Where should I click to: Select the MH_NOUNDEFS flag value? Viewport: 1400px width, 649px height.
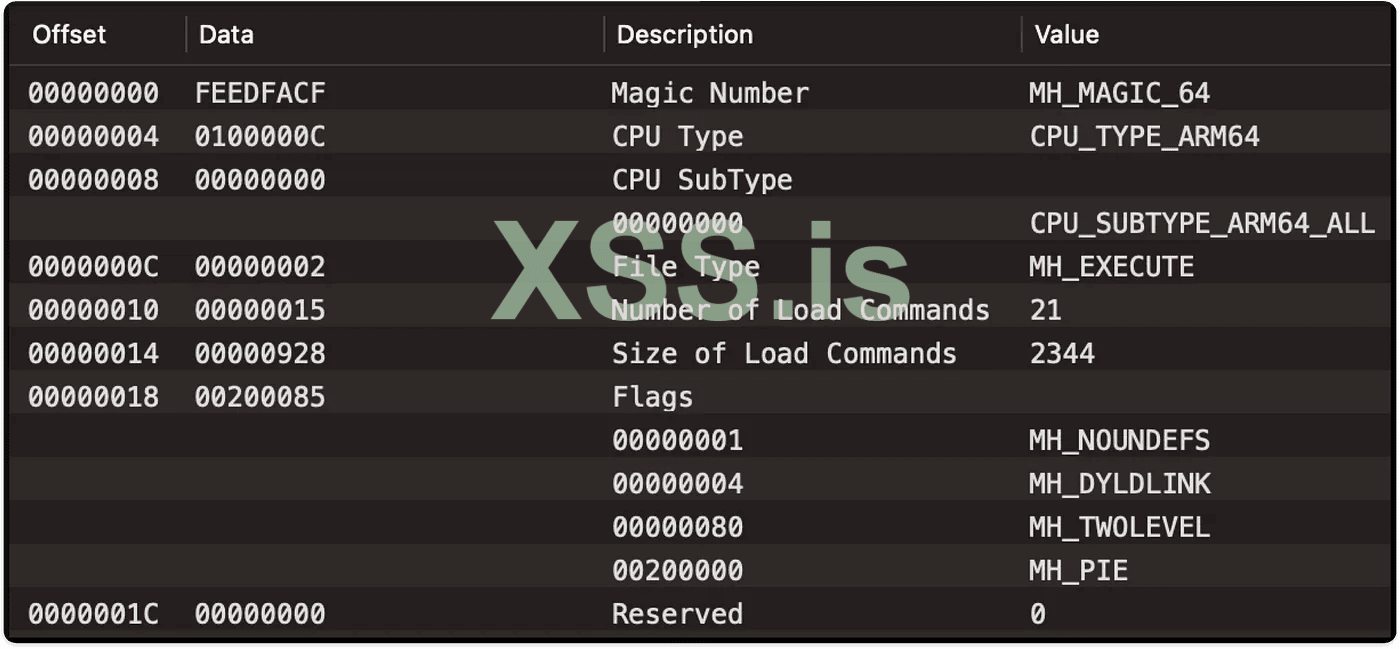(1119, 441)
